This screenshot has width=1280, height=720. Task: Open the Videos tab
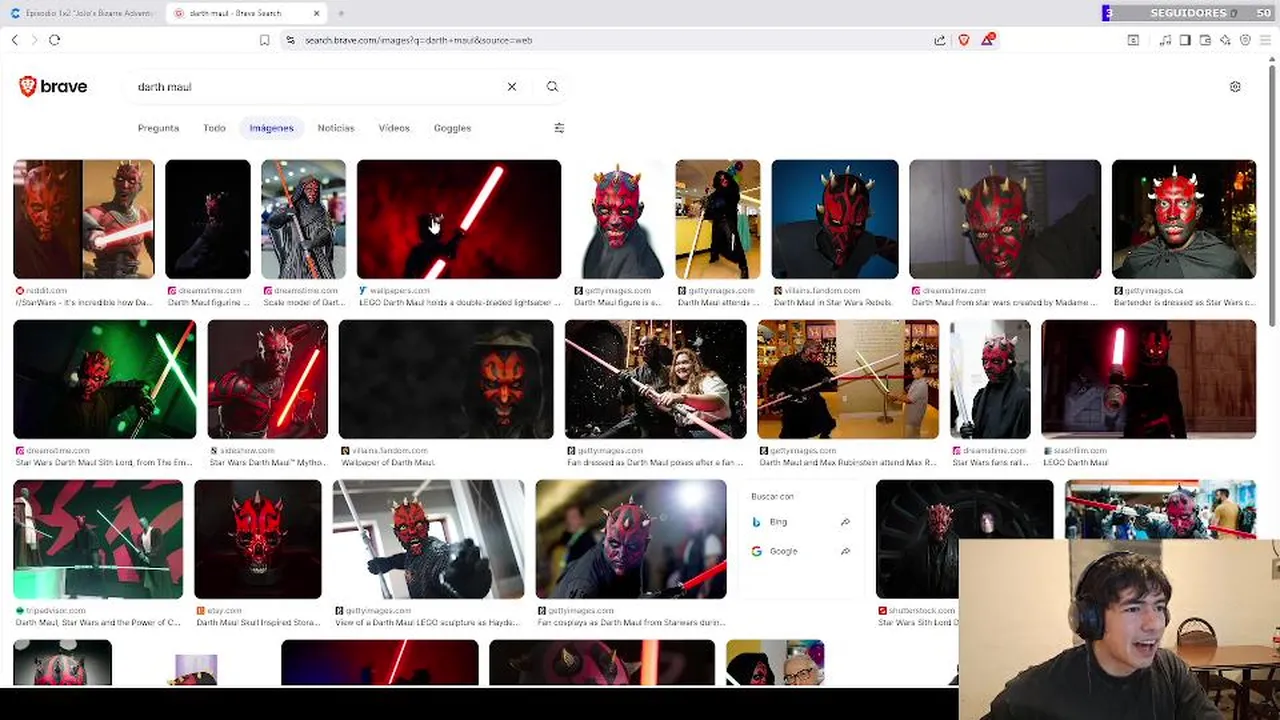(394, 128)
